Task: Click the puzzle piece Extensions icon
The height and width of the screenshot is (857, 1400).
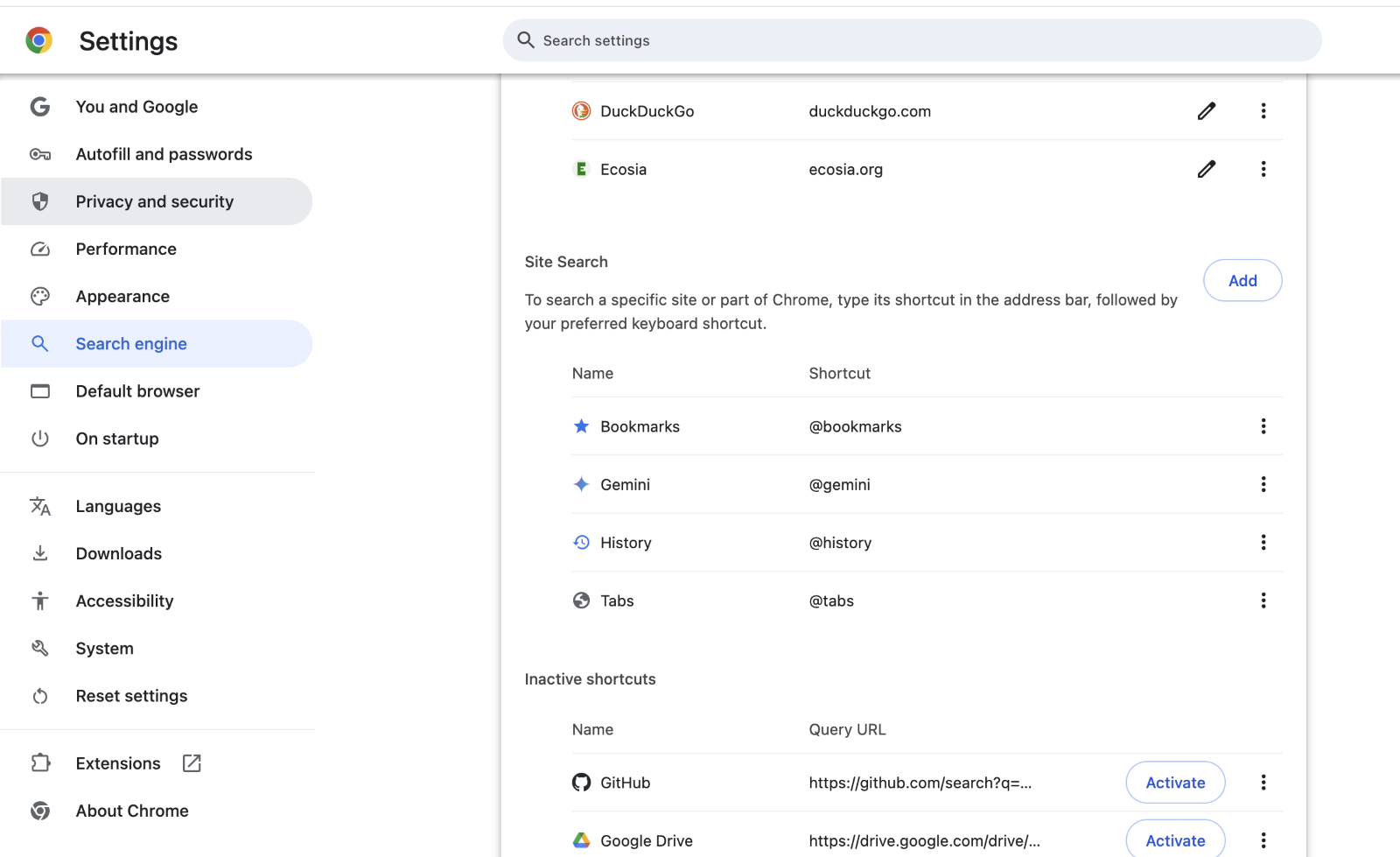Action: coord(40,763)
